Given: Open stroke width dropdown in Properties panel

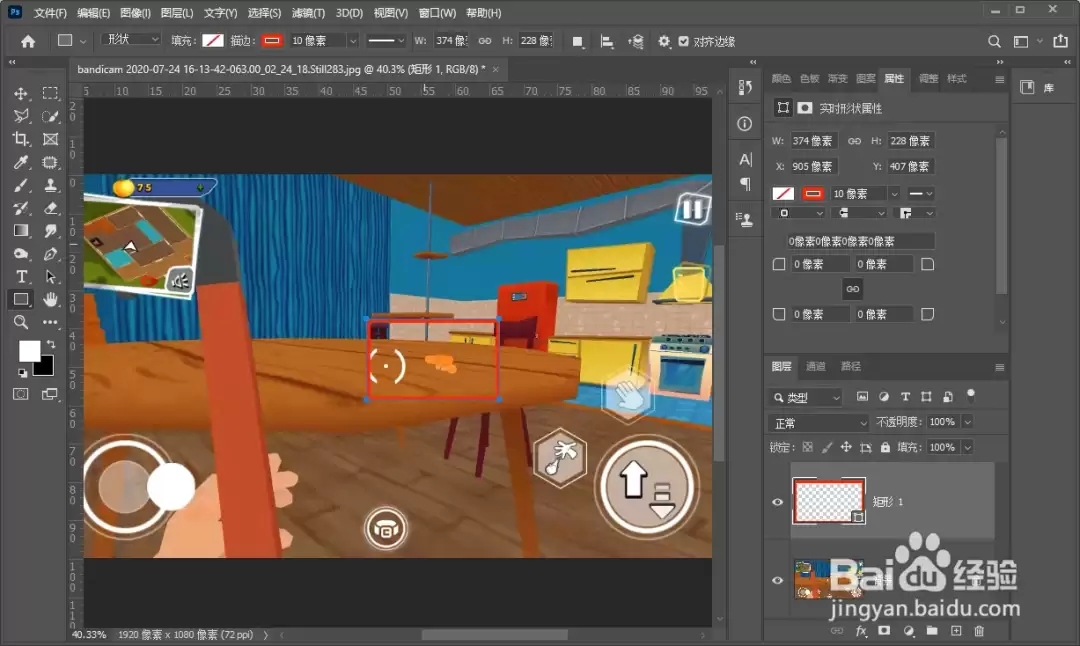Looking at the screenshot, I should (x=894, y=194).
